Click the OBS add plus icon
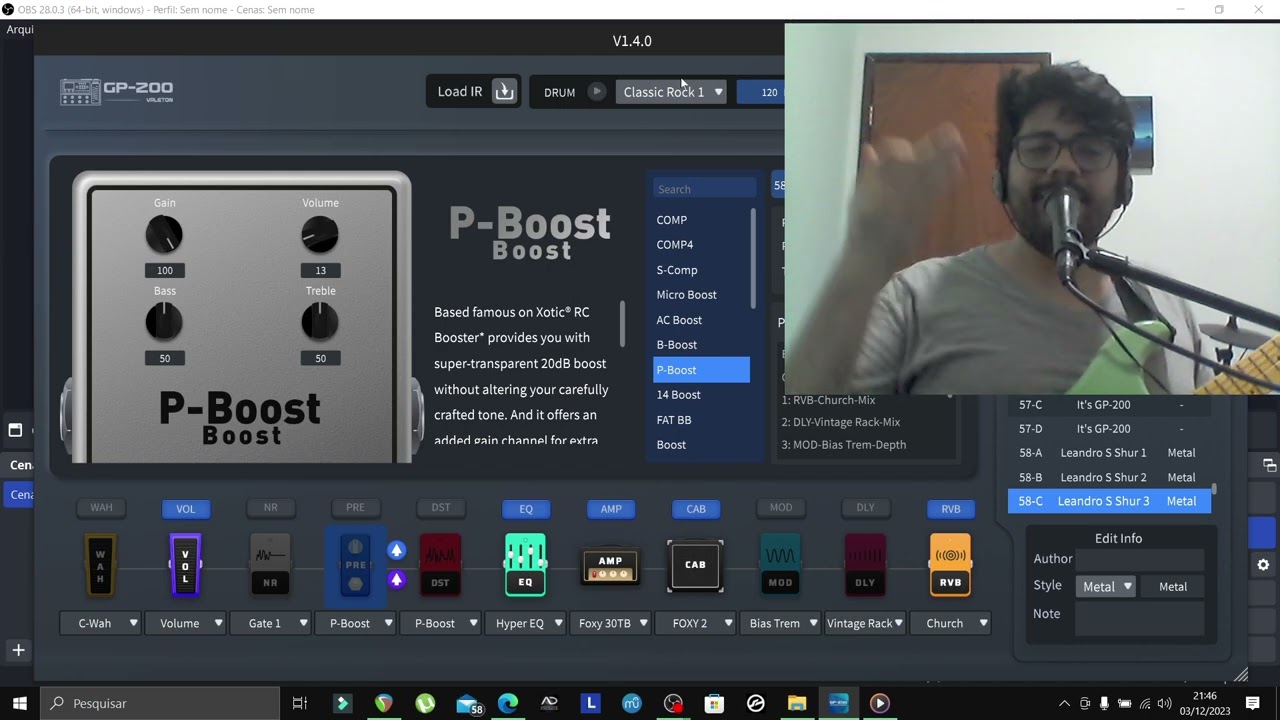 [x=18, y=650]
